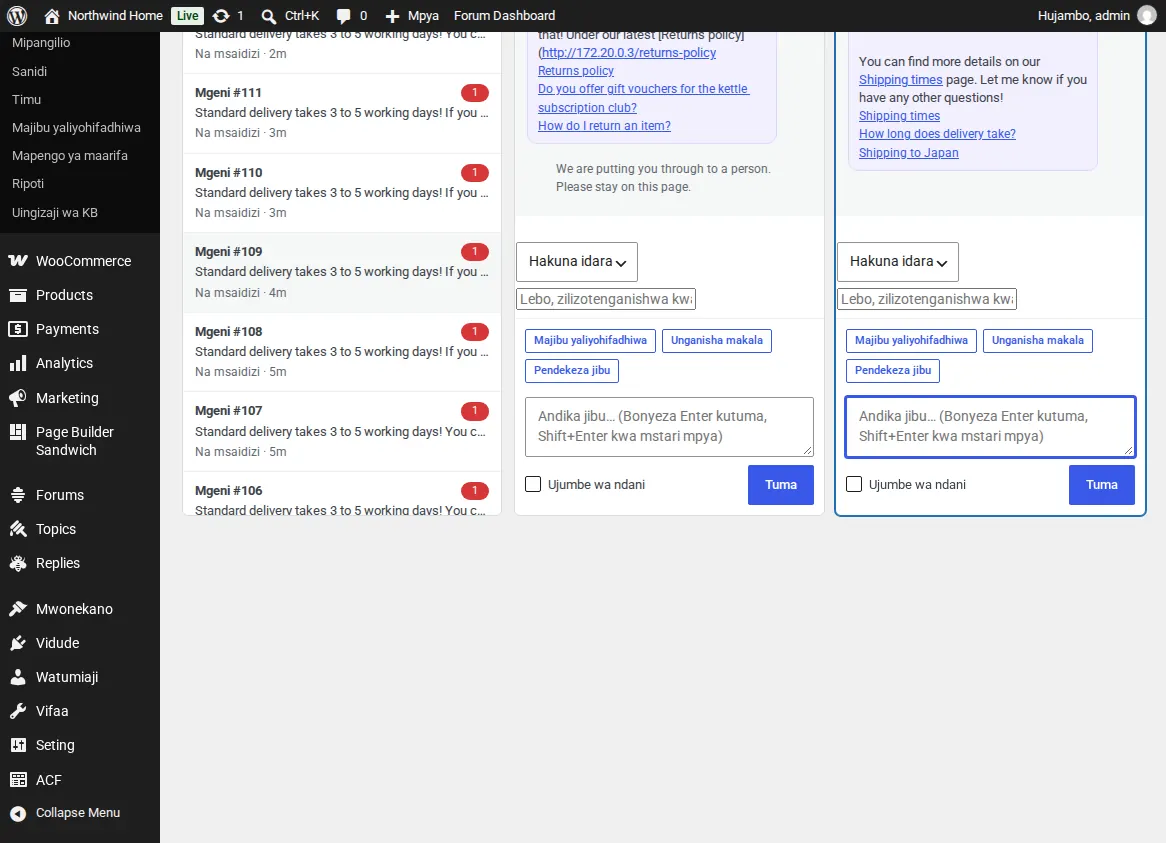Click the Northwind Home house icon
The height and width of the screenshot is (843, 1166).
[51, 16]
